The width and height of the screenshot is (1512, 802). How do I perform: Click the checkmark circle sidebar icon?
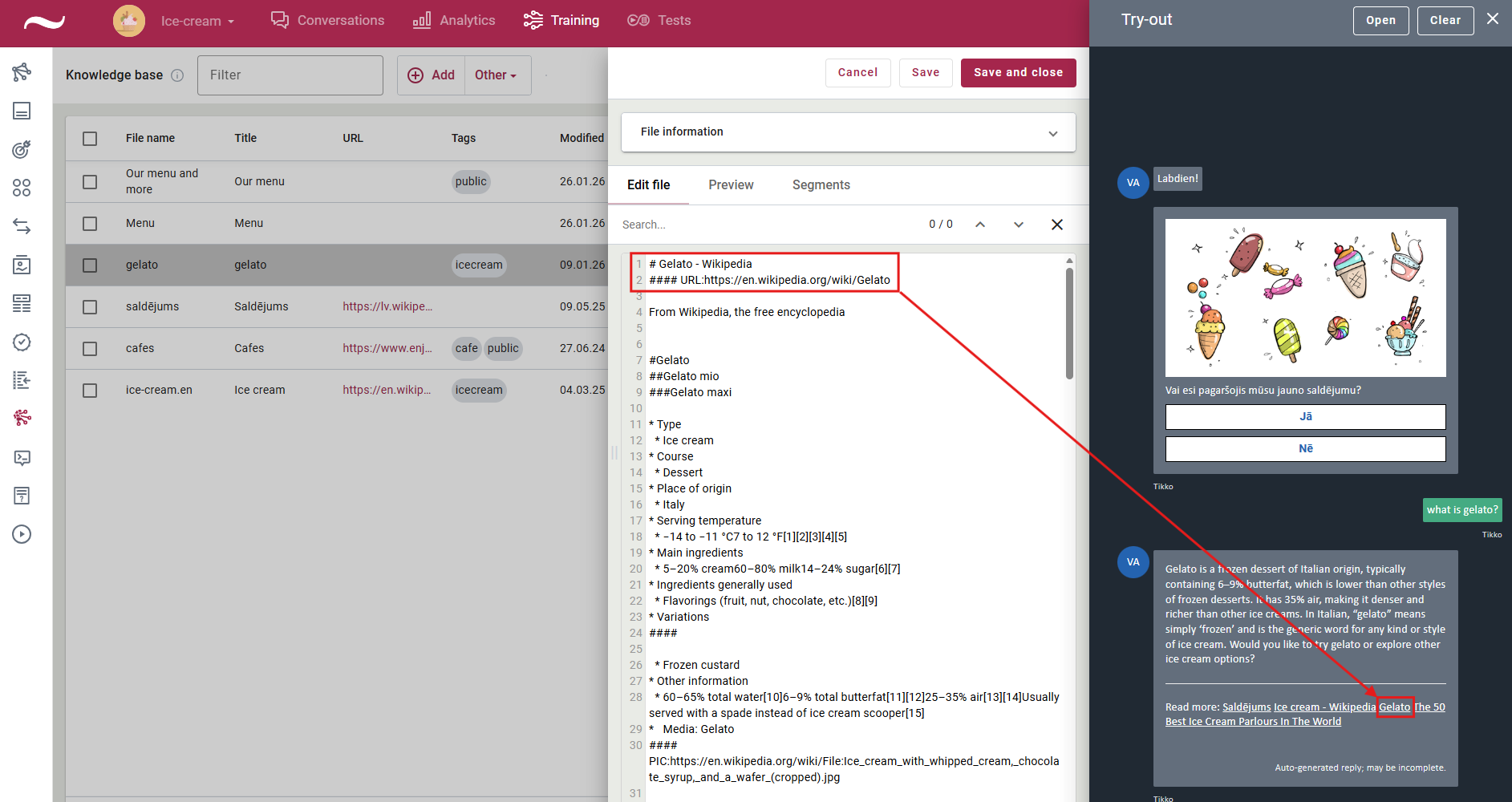coord(22,342)
